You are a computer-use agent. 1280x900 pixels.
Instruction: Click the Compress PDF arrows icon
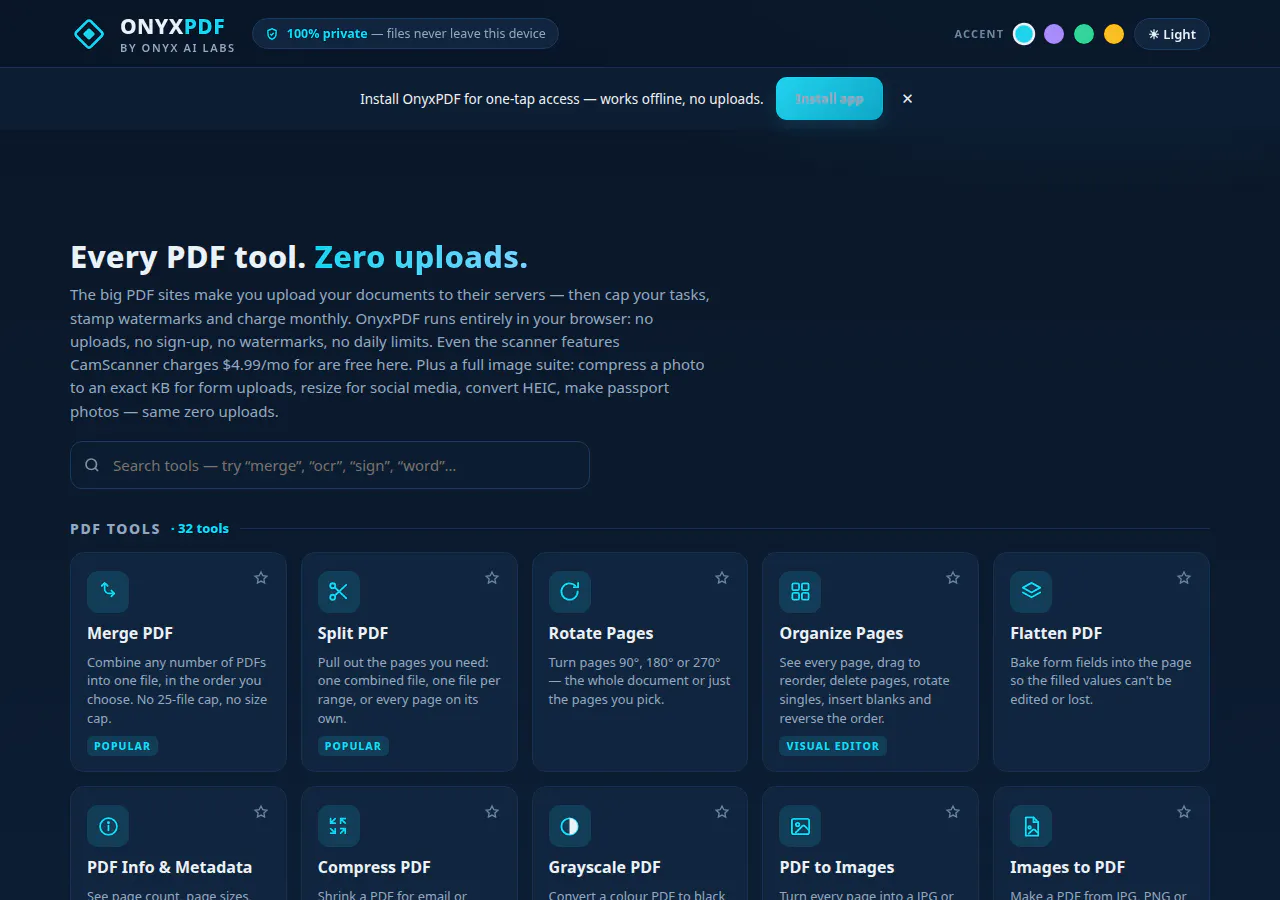339,826
